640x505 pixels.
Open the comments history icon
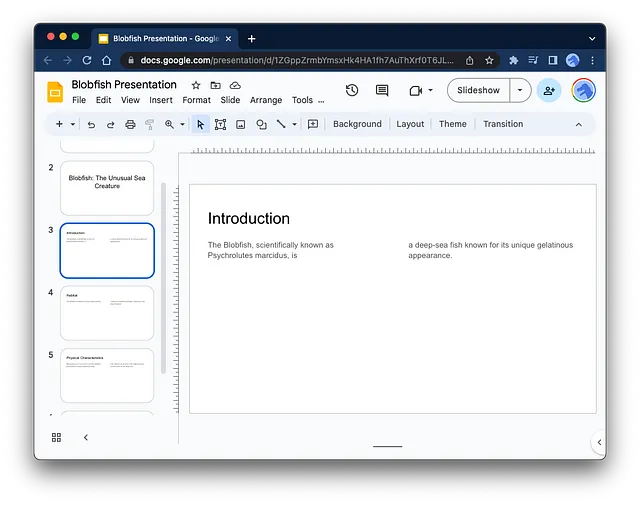click(x=382, y=90)
